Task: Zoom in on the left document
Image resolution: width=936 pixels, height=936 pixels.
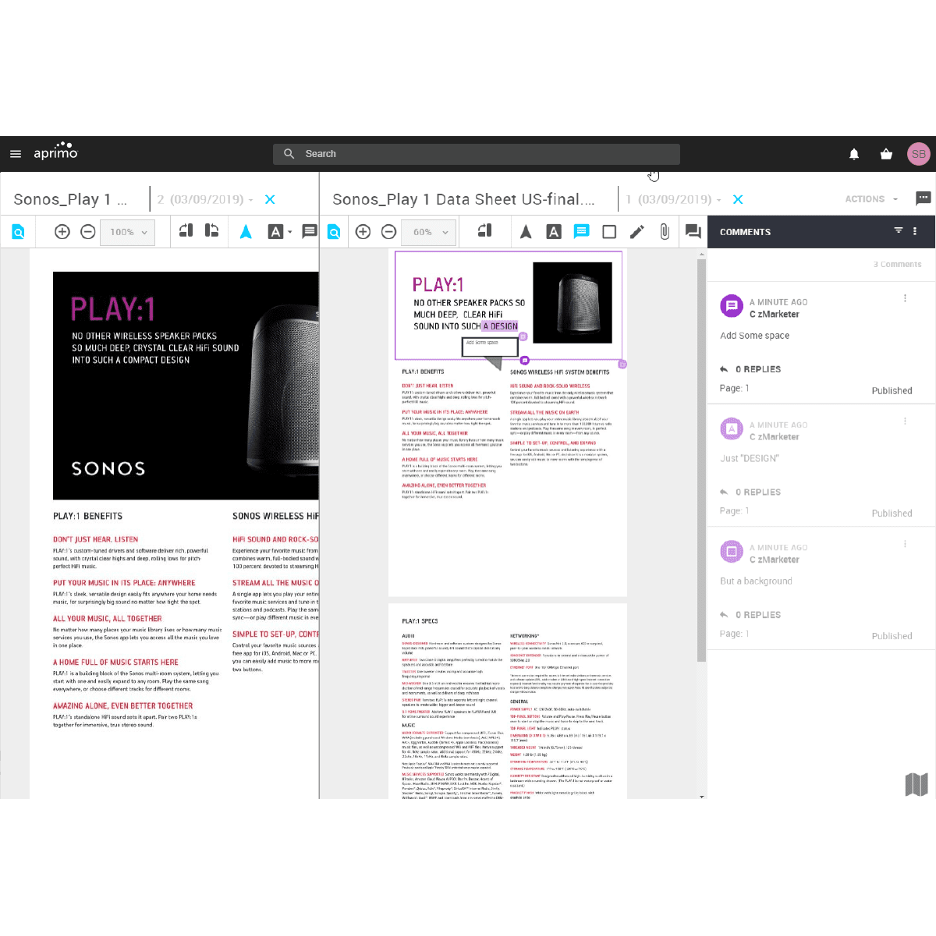Action: (62, 232)
